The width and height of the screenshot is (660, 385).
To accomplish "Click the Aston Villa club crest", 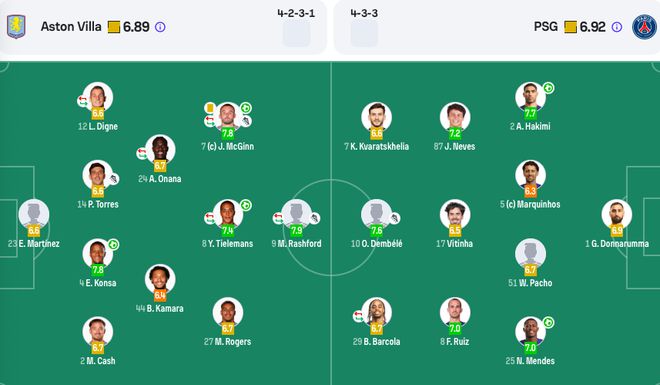I will click(x=16, y=27).
